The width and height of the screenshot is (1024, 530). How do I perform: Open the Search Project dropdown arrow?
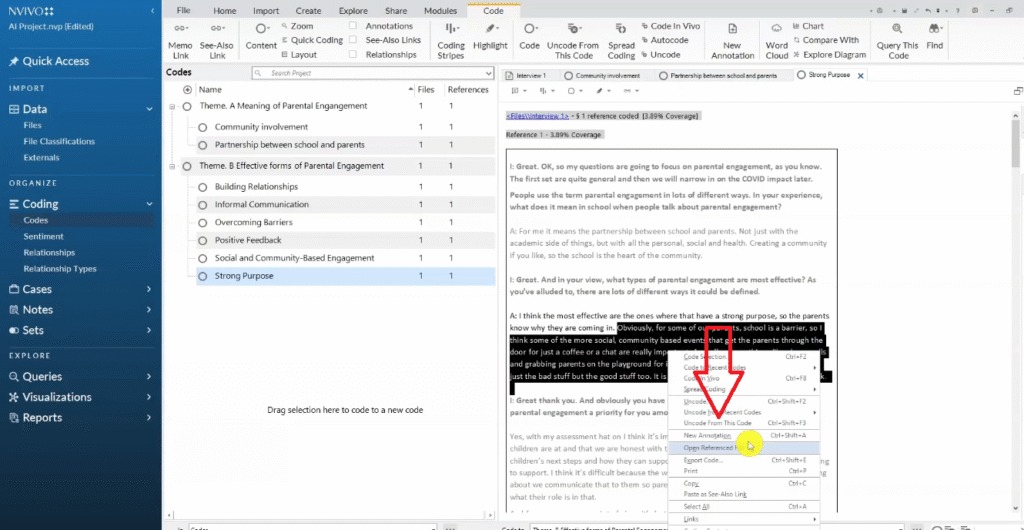tap(488, 73)
